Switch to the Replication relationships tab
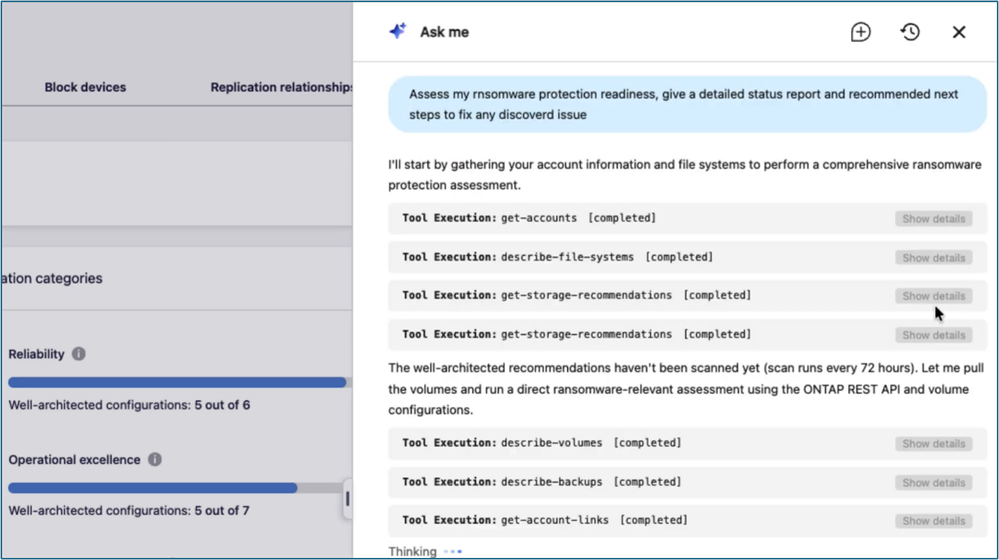999x560 pixels. pyautogui.click(x=281, y=87)
